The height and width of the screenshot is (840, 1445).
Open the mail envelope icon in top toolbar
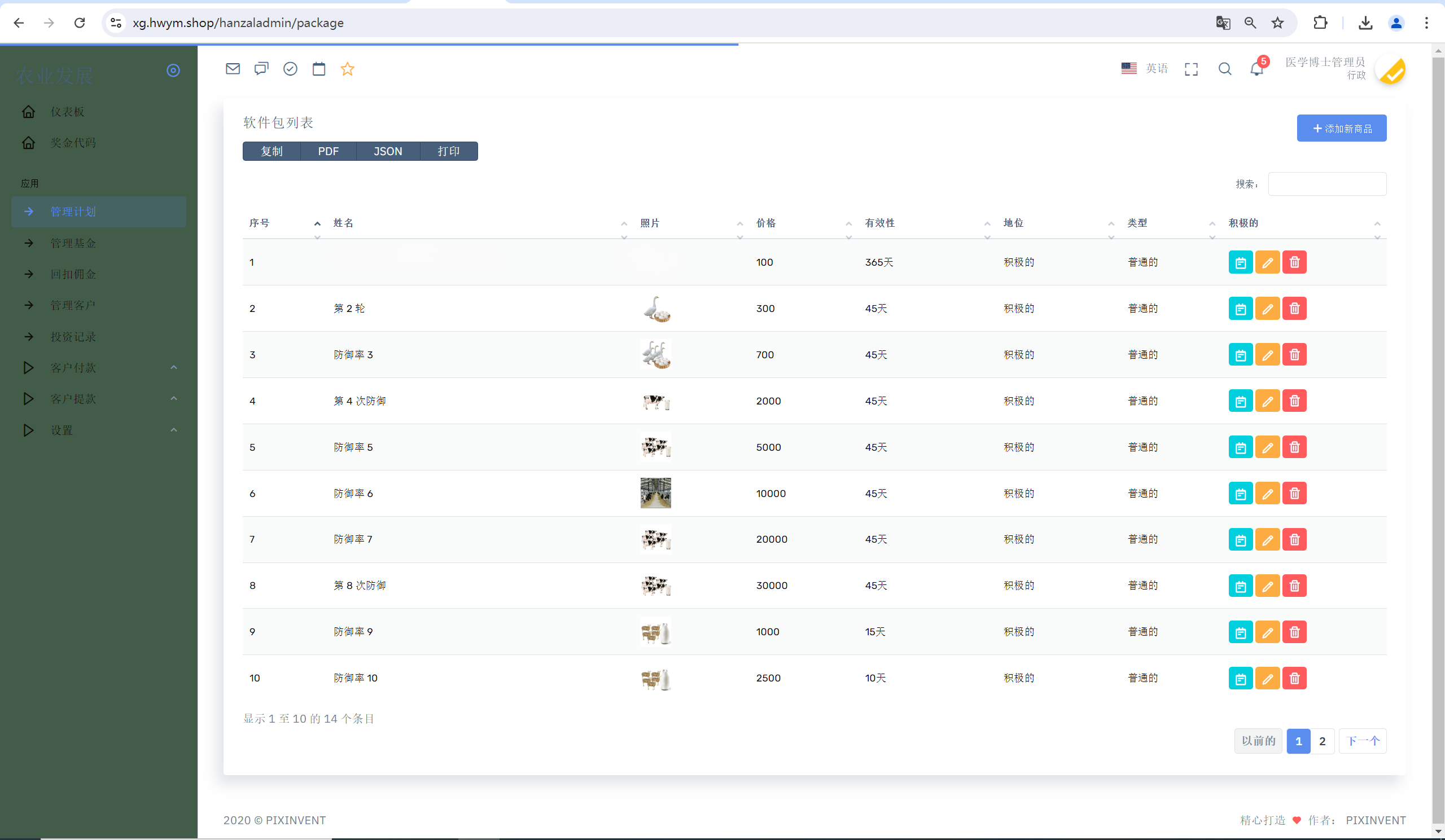pos(232,69)
